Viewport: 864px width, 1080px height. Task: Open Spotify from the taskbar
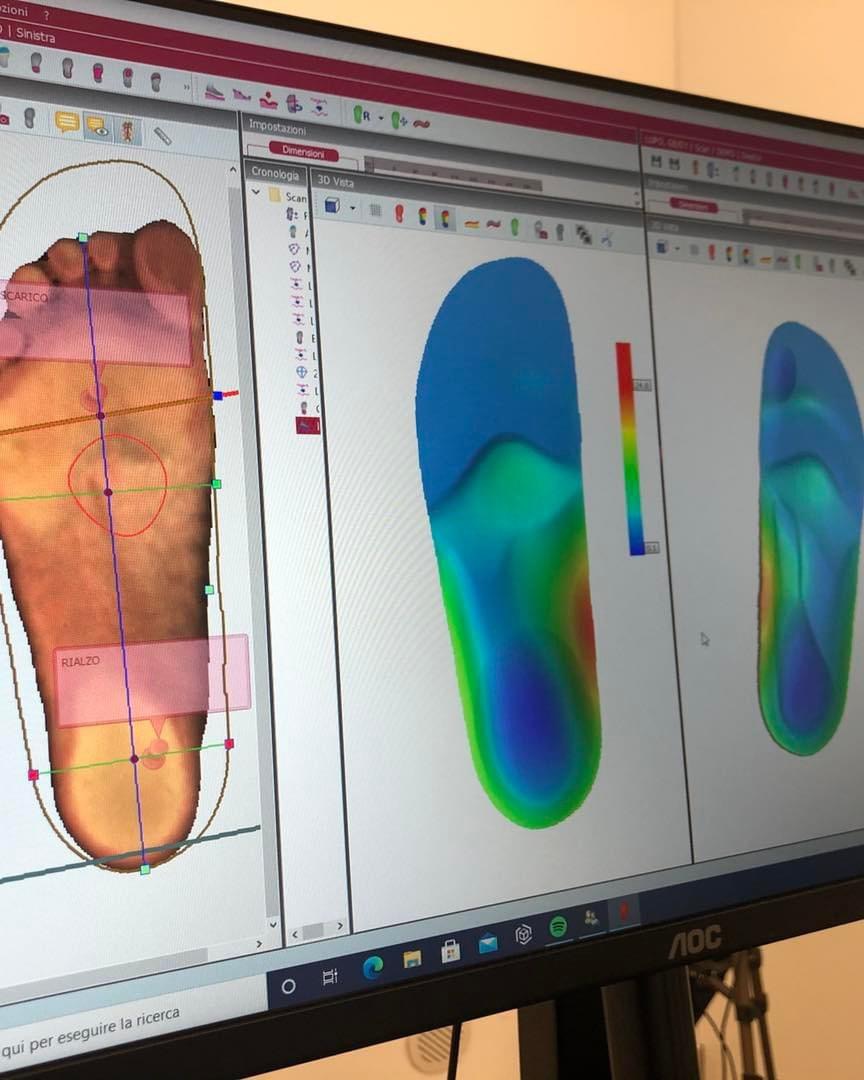pyautogui.click(x=558, y=926)
